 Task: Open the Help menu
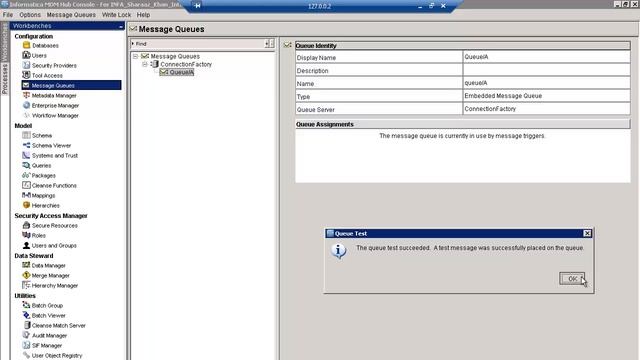143,15
